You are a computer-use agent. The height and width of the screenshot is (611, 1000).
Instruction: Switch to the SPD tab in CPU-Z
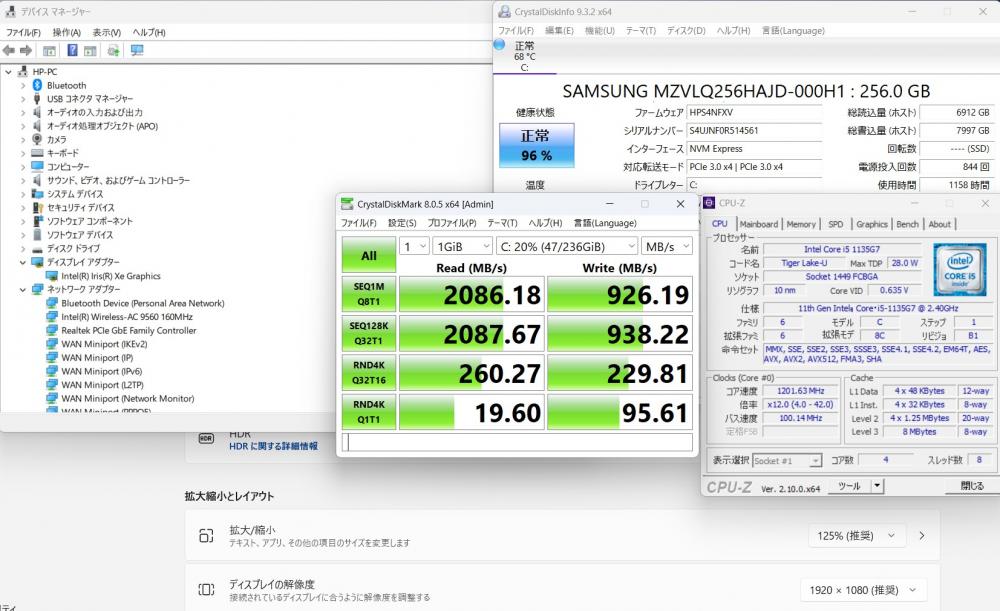pyautogui.click(x=835, y=224)
